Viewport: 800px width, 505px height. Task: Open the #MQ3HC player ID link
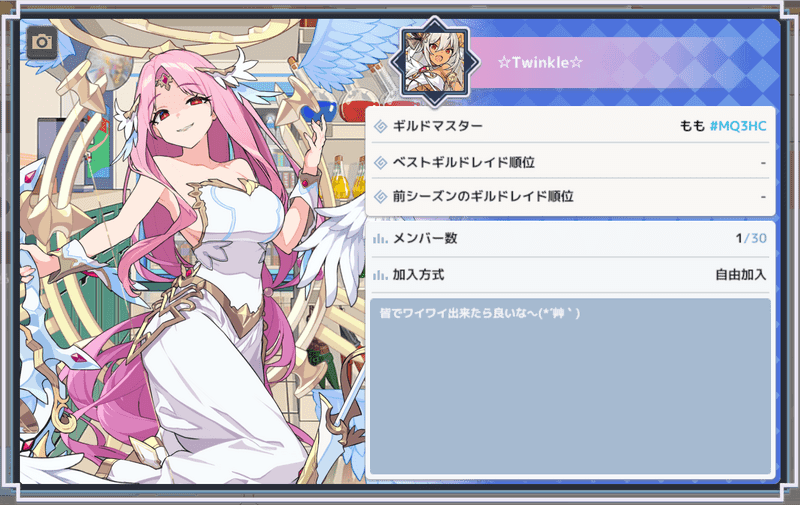tap(738, 126)
